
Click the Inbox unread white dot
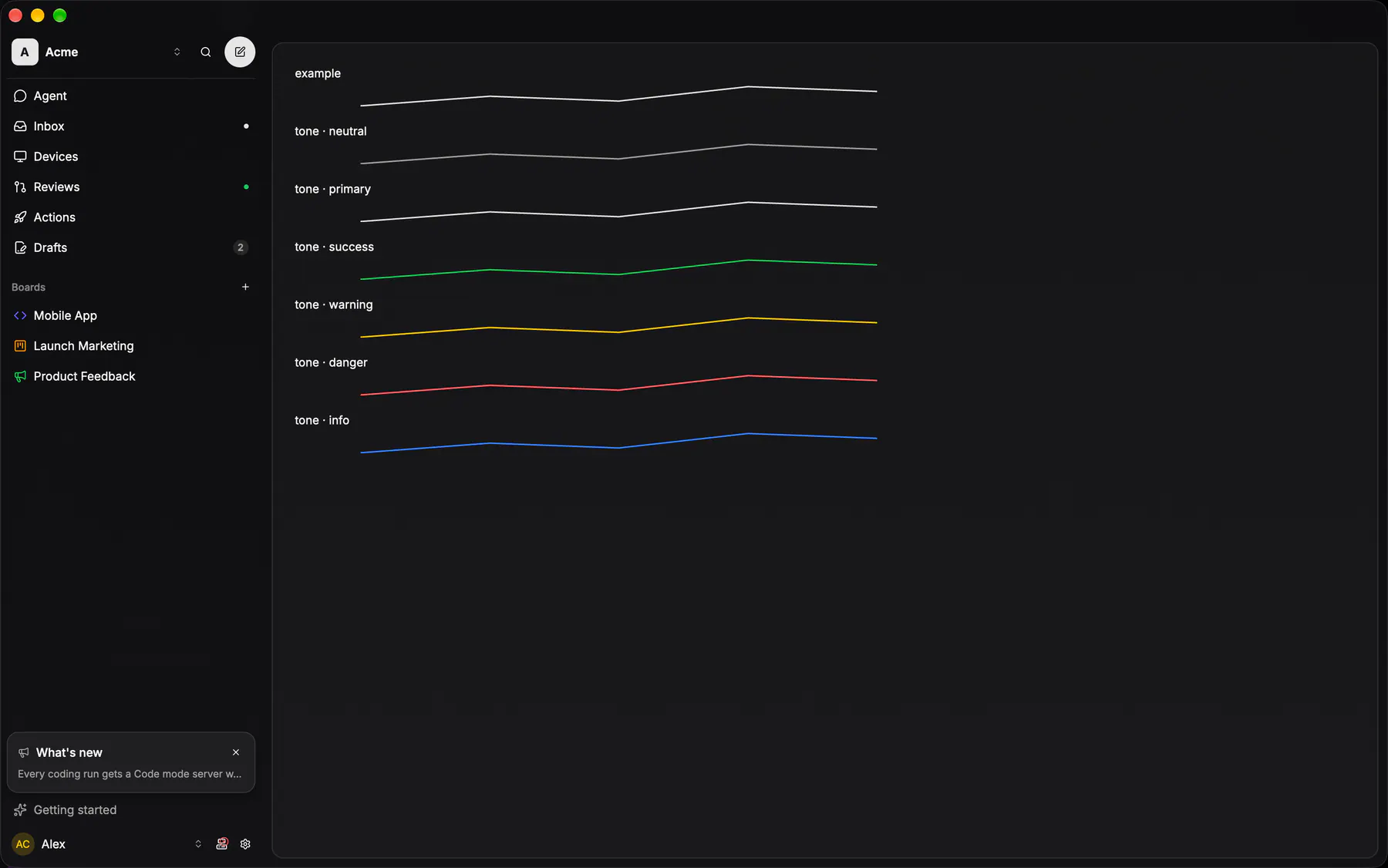(x=246, y=126)
